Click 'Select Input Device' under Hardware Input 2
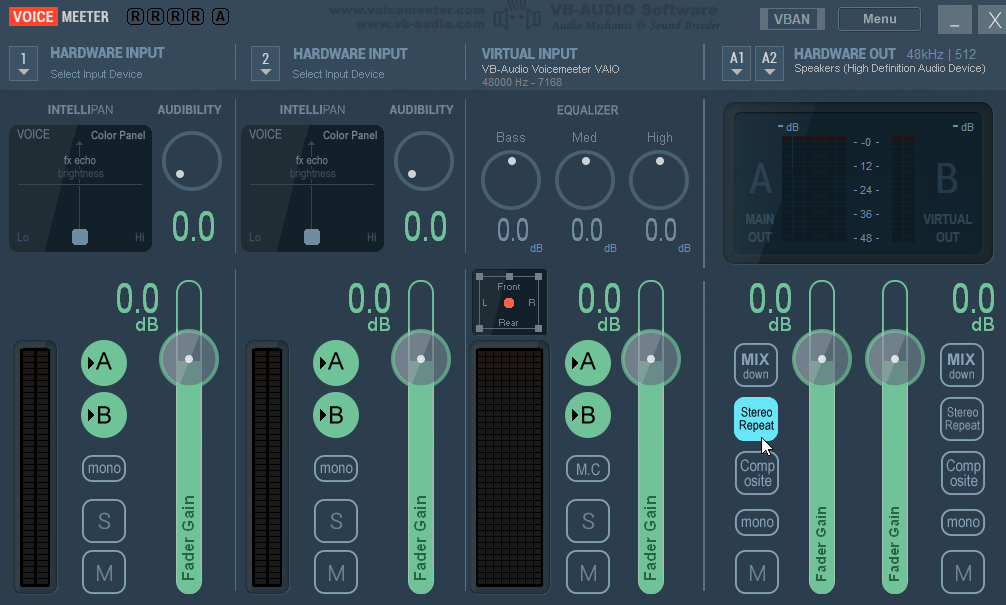Screen dimensions: 1006x605 click(338, 74)
